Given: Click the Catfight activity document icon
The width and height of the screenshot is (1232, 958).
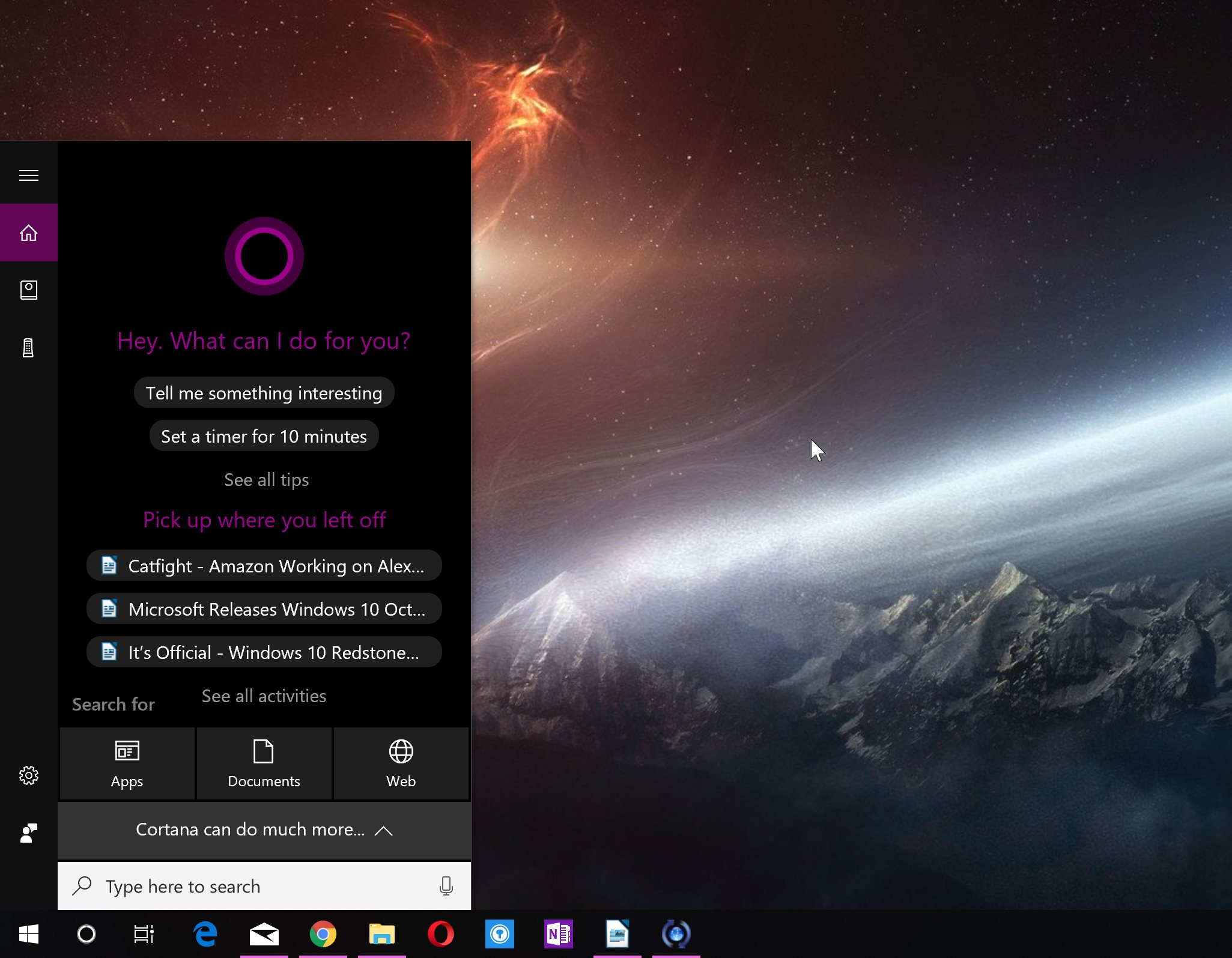Looking at the screenshot, I should (109, 565).
